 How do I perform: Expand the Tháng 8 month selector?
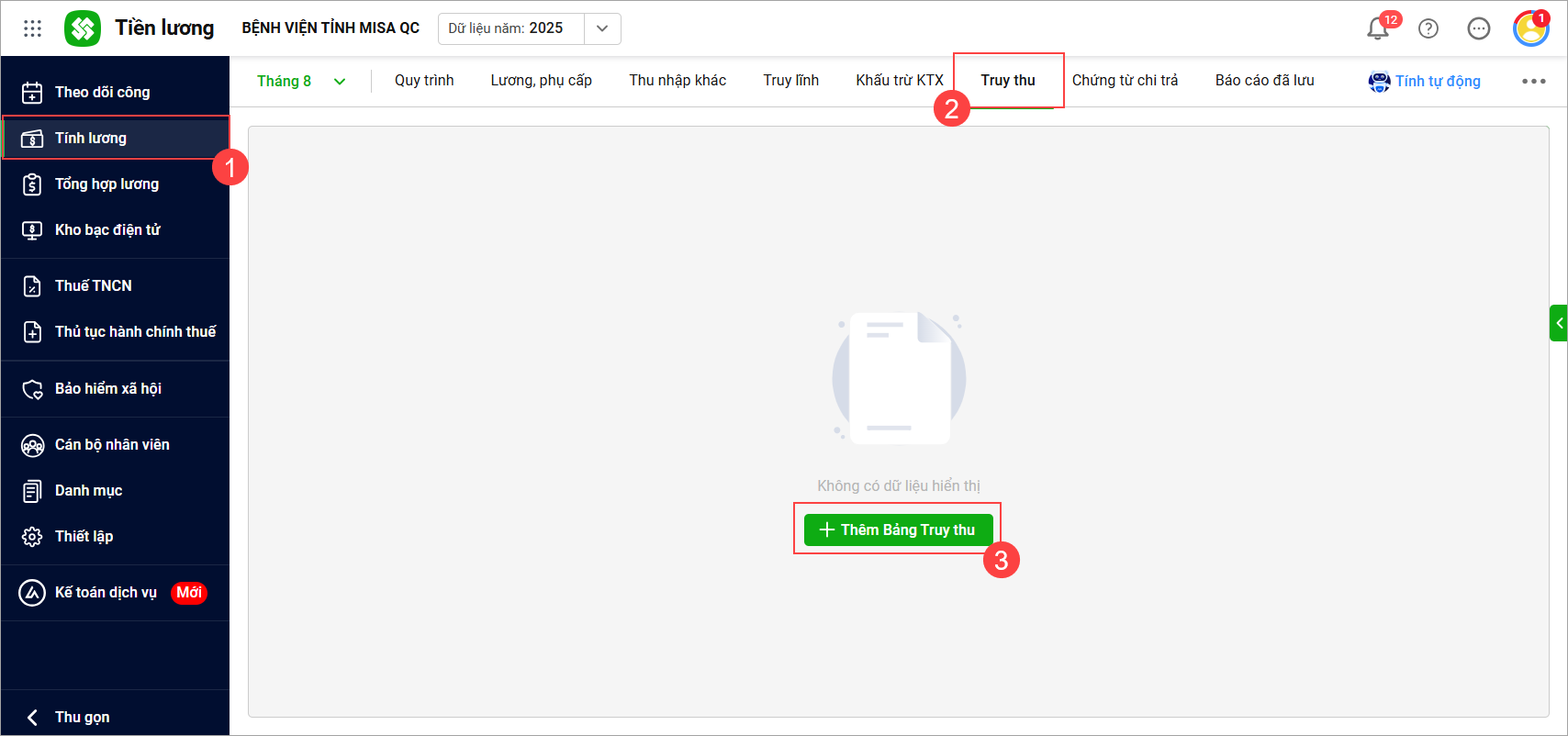301,81
